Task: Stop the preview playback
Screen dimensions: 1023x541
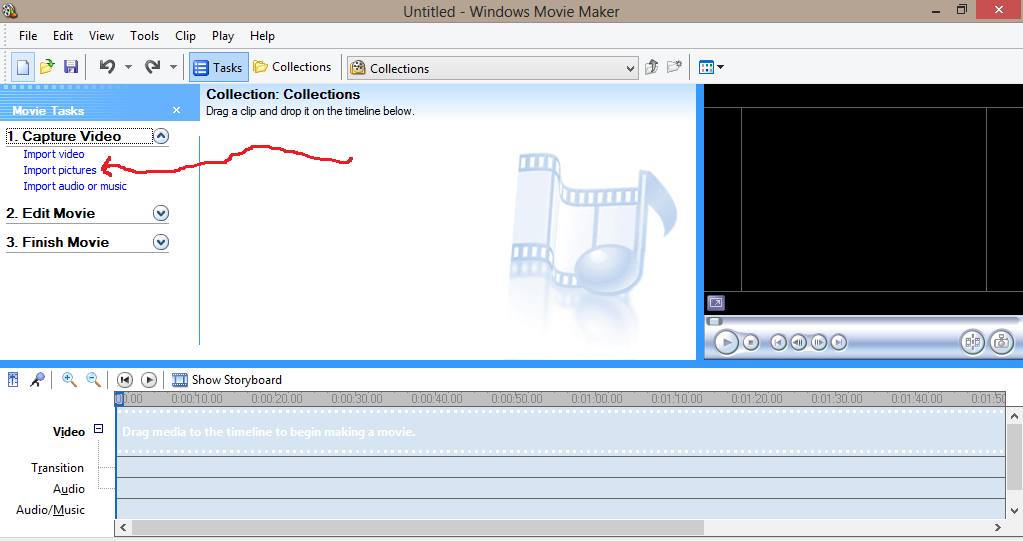Action: pyautogui.click(x=751, y=342)
